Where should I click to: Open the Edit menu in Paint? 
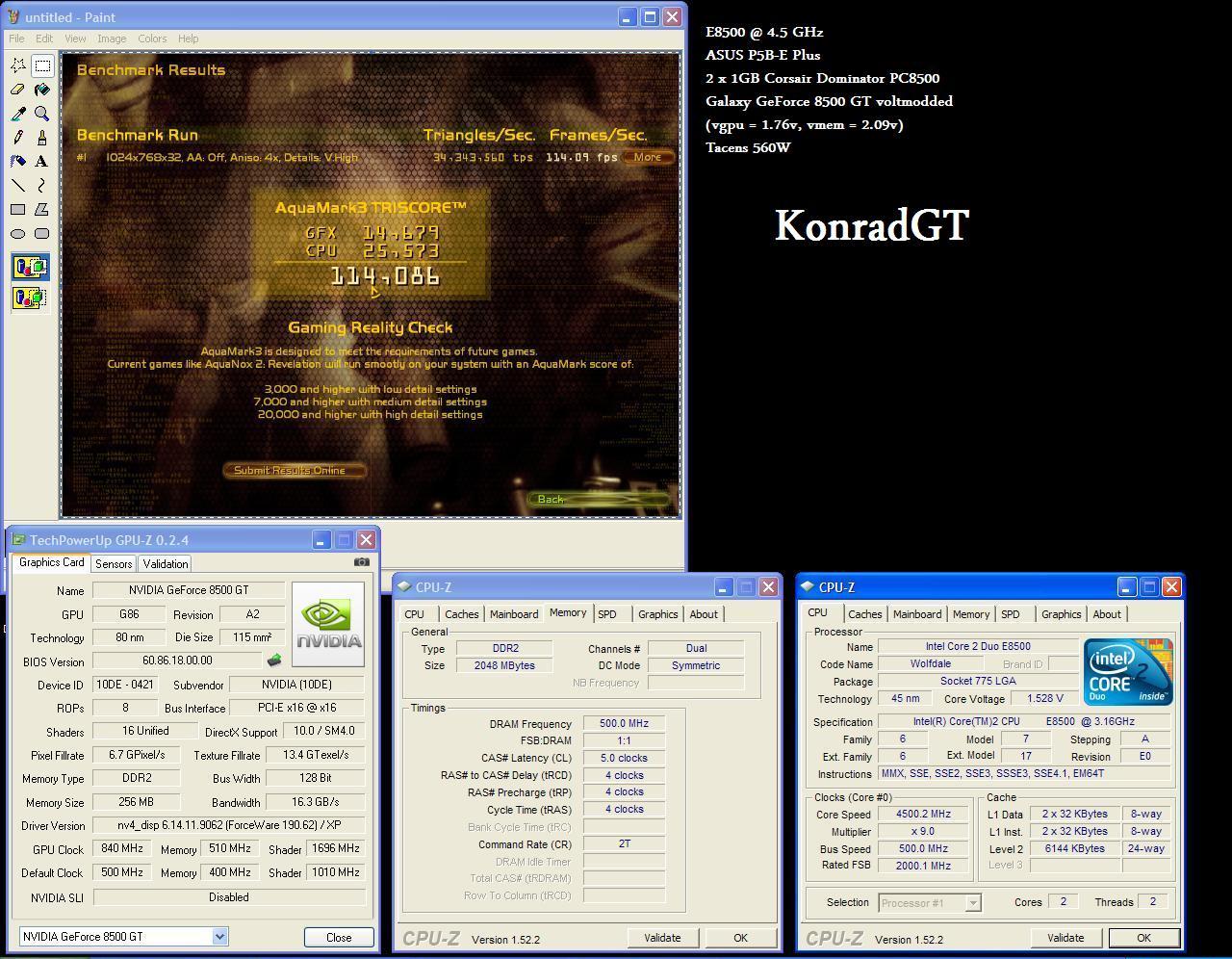point(44,39)
